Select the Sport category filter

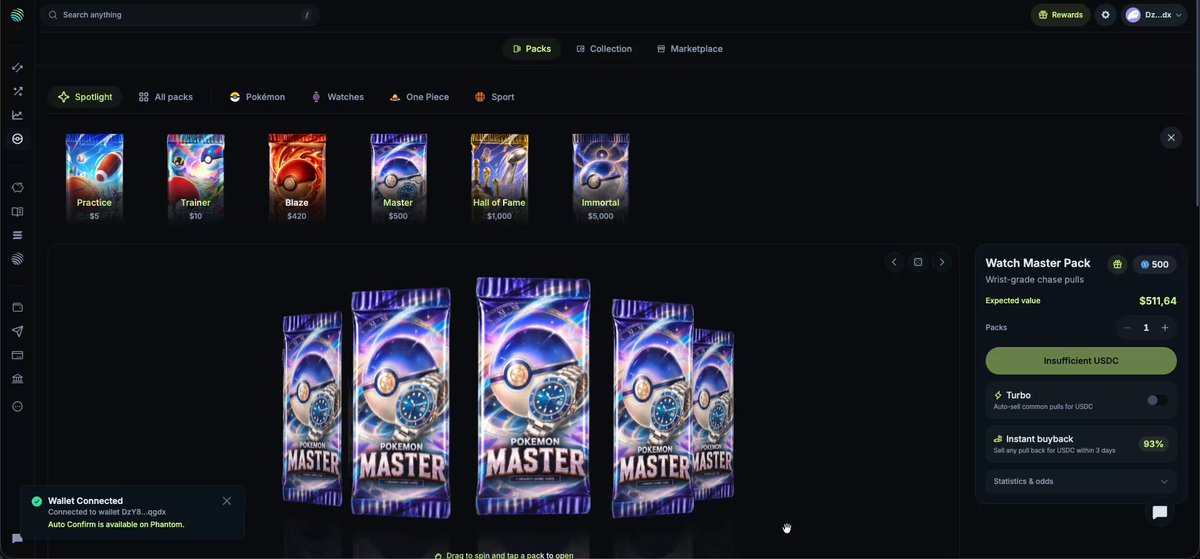(x=495, y=97)
